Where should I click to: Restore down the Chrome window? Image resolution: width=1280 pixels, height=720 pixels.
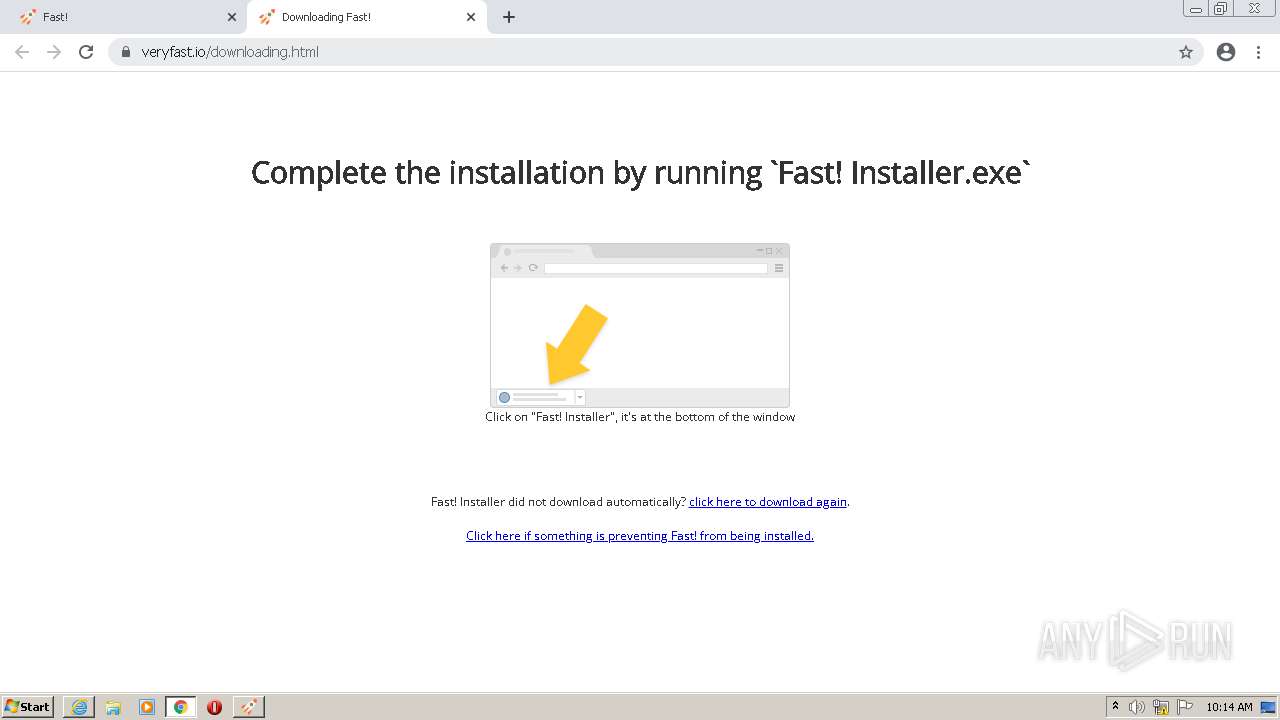pyautogui.click(x=1221, y=9)
